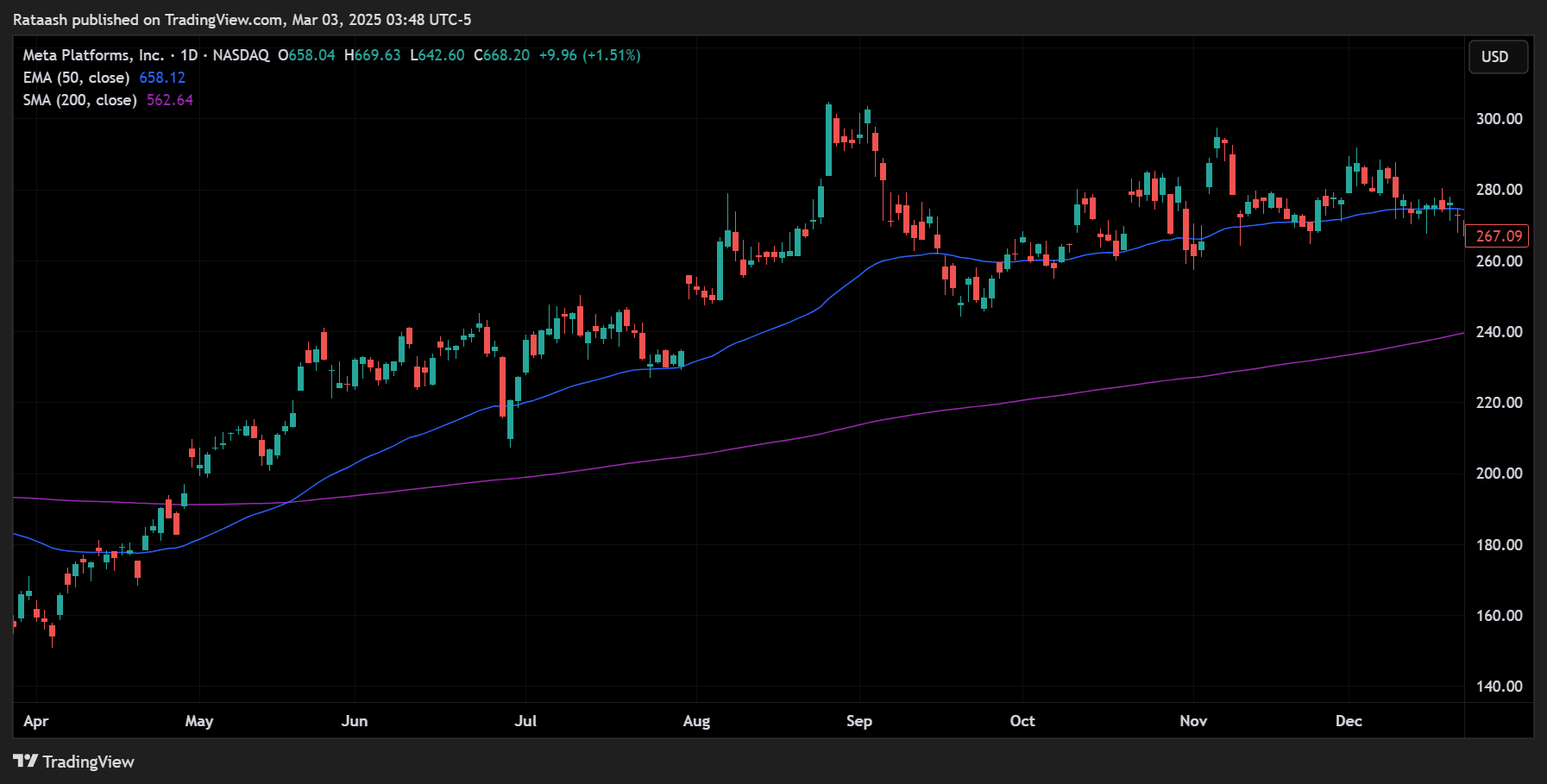Click the Aug label on time axis
1547x784 pixels.
pyautogui.click(x=696, y=721)
